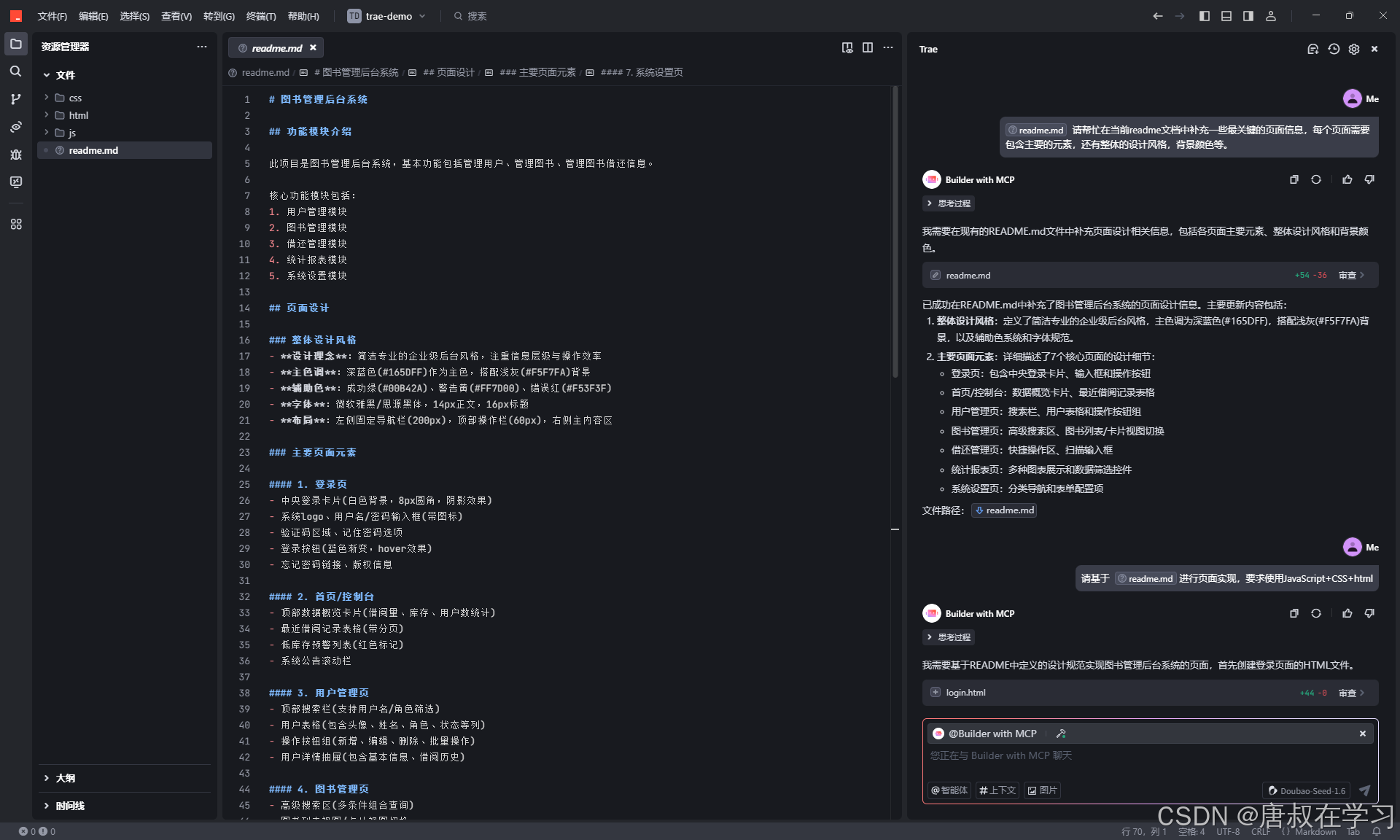This screenshot has width=1400, height=840.
Task: Open the 文件(F) menu
Action: pyautogui.click(x=51, y=15)
